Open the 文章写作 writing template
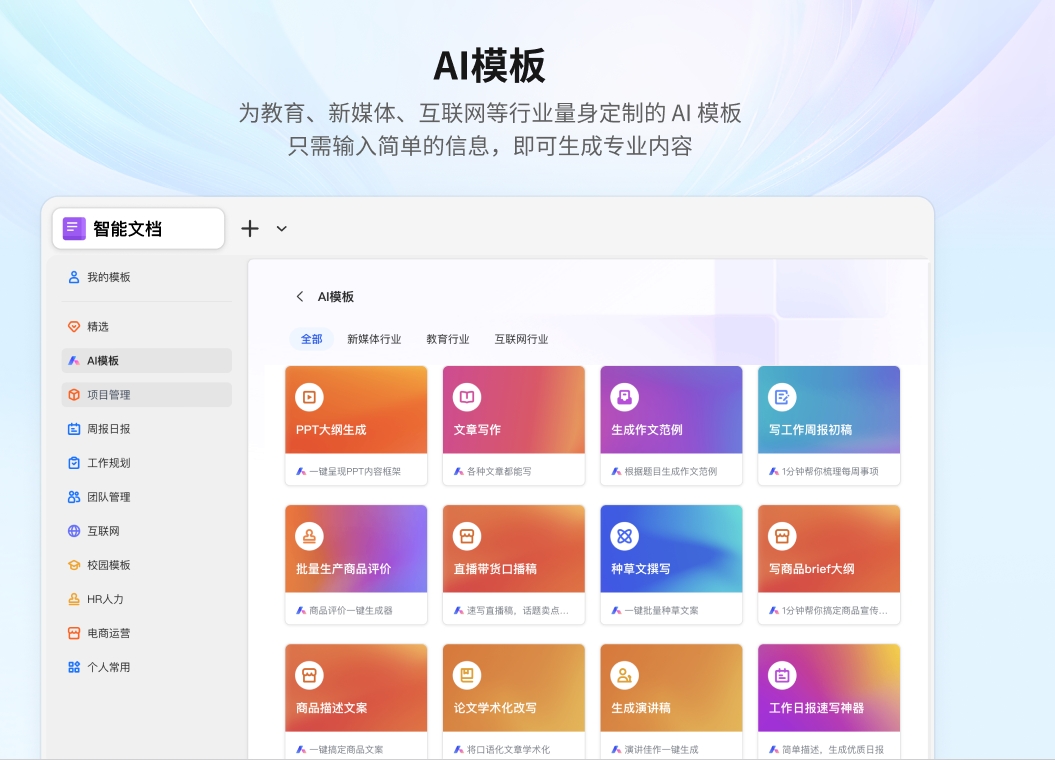 [x=513, y=422]
